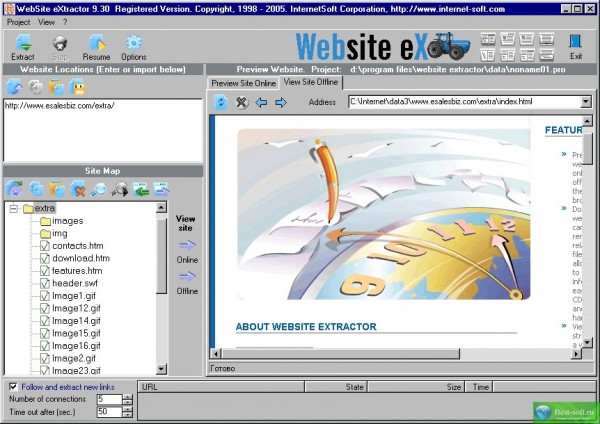
Task: Click the Number of connections input field
Action: pos(109,399)
